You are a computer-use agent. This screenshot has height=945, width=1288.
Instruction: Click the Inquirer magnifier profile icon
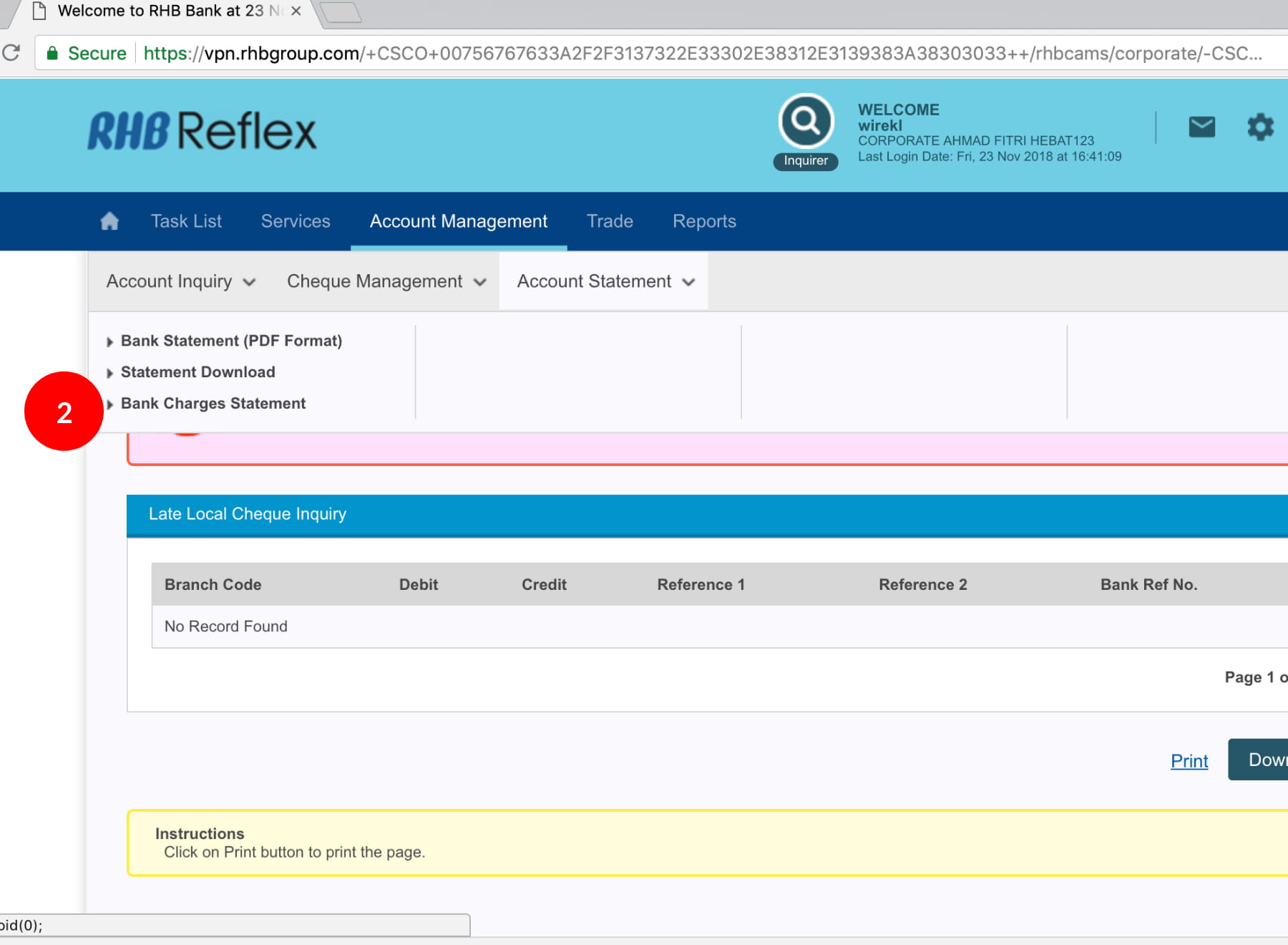click(806, 122)
